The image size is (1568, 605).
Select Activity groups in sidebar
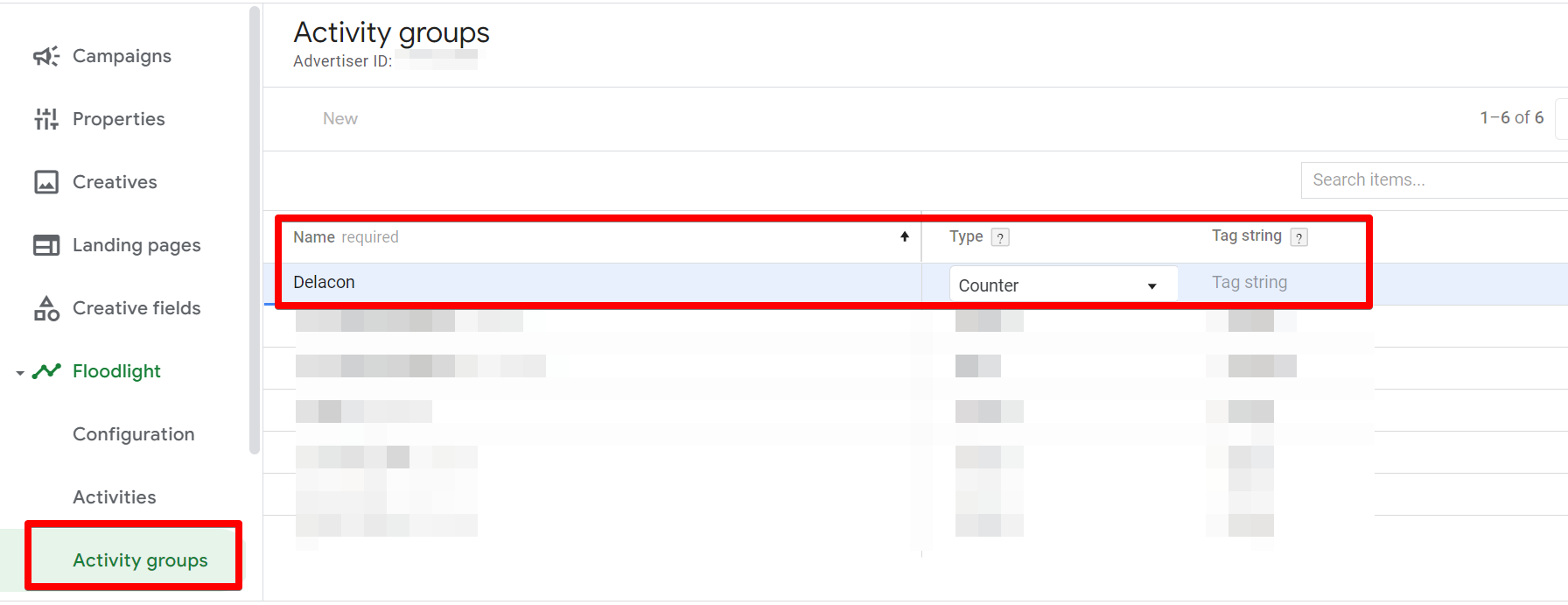point(140,560)
